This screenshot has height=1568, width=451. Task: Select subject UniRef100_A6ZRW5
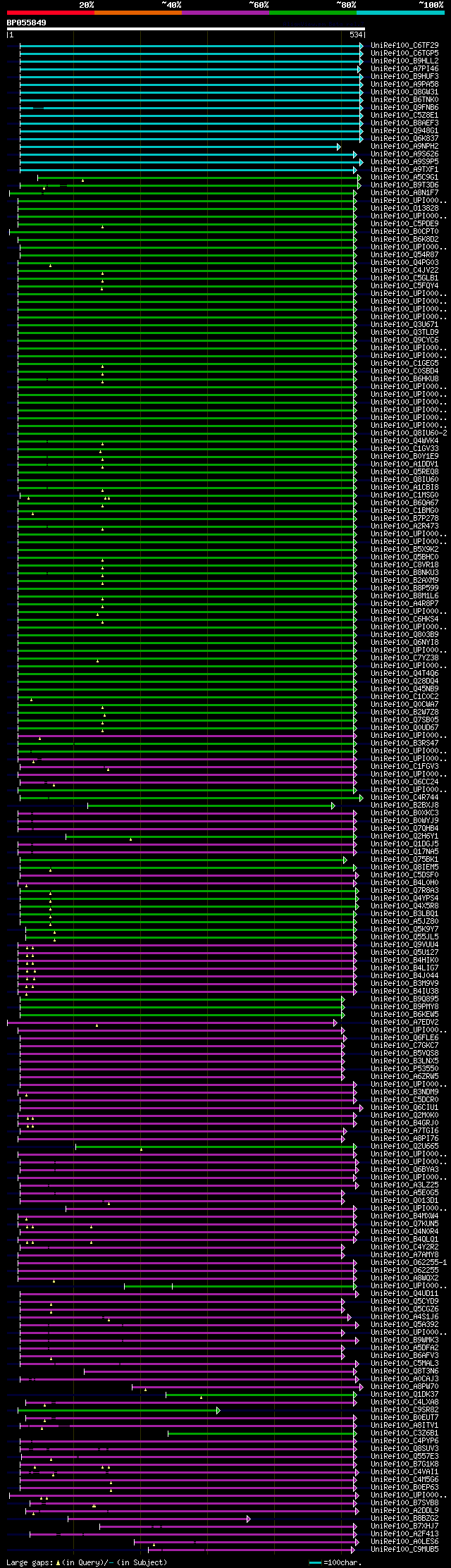point(404,1077)
